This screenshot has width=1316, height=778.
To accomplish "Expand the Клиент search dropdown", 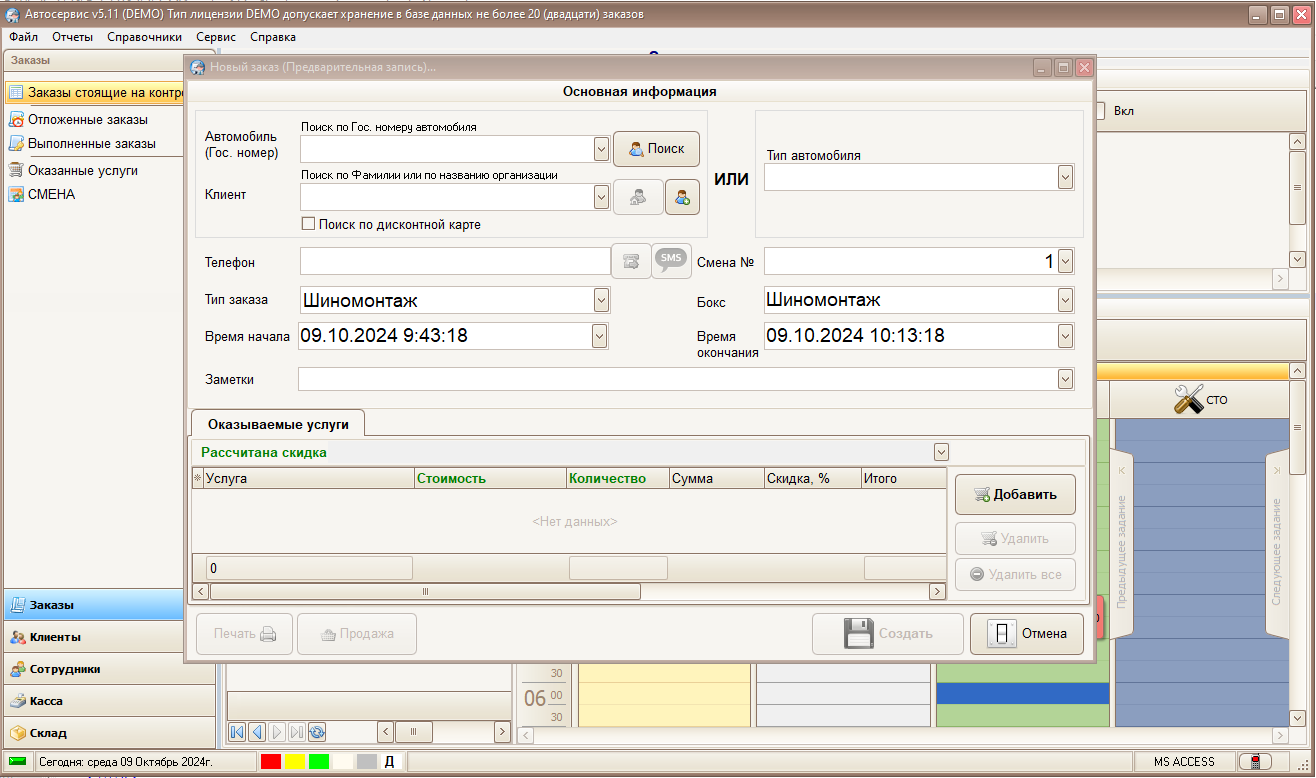I will 601,197.
